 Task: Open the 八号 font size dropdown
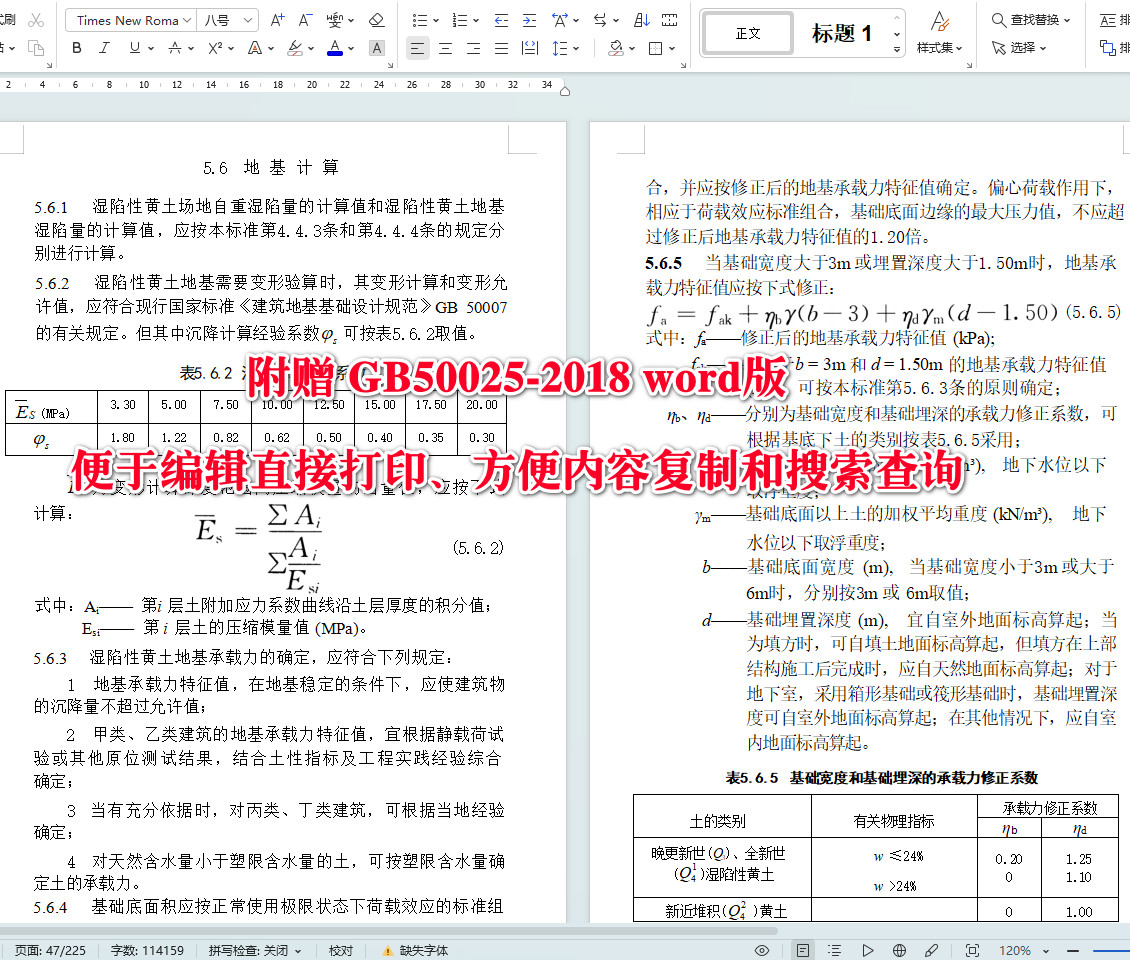point(222,19)
